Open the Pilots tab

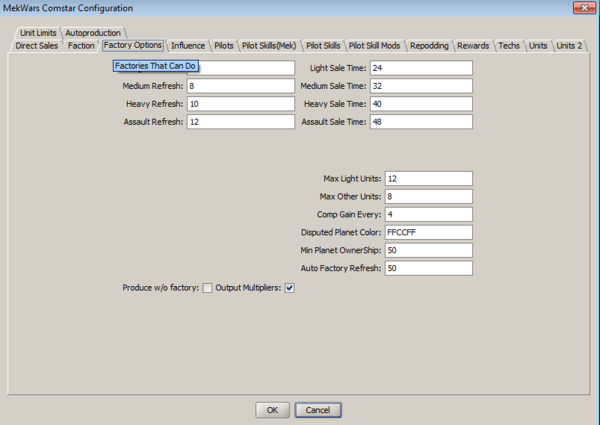[225, 46]
